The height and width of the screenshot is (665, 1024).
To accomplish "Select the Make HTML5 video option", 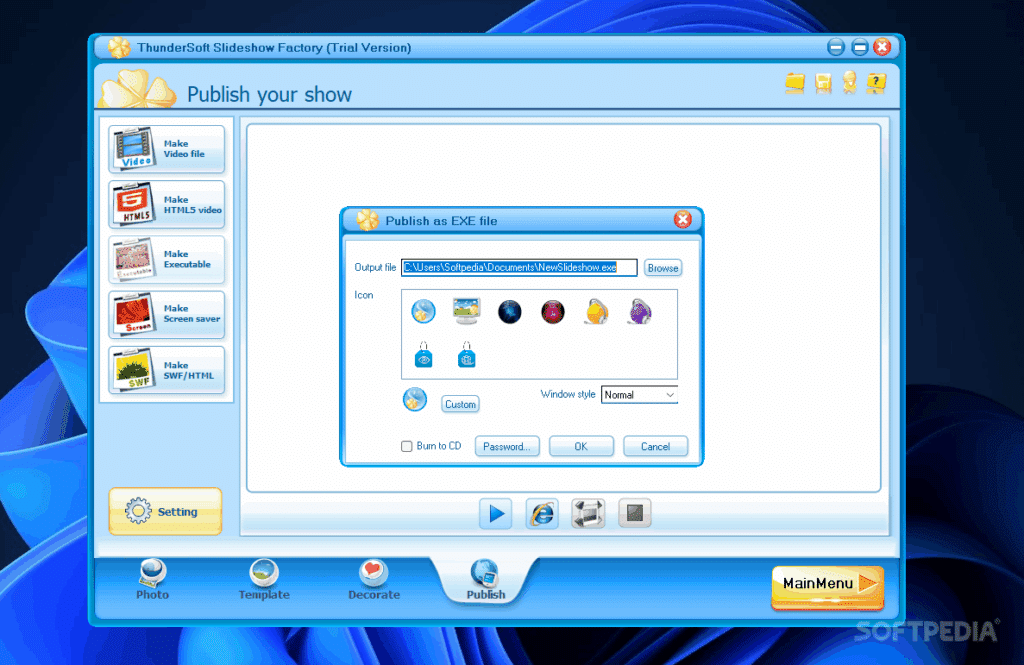I will [166, 204].
